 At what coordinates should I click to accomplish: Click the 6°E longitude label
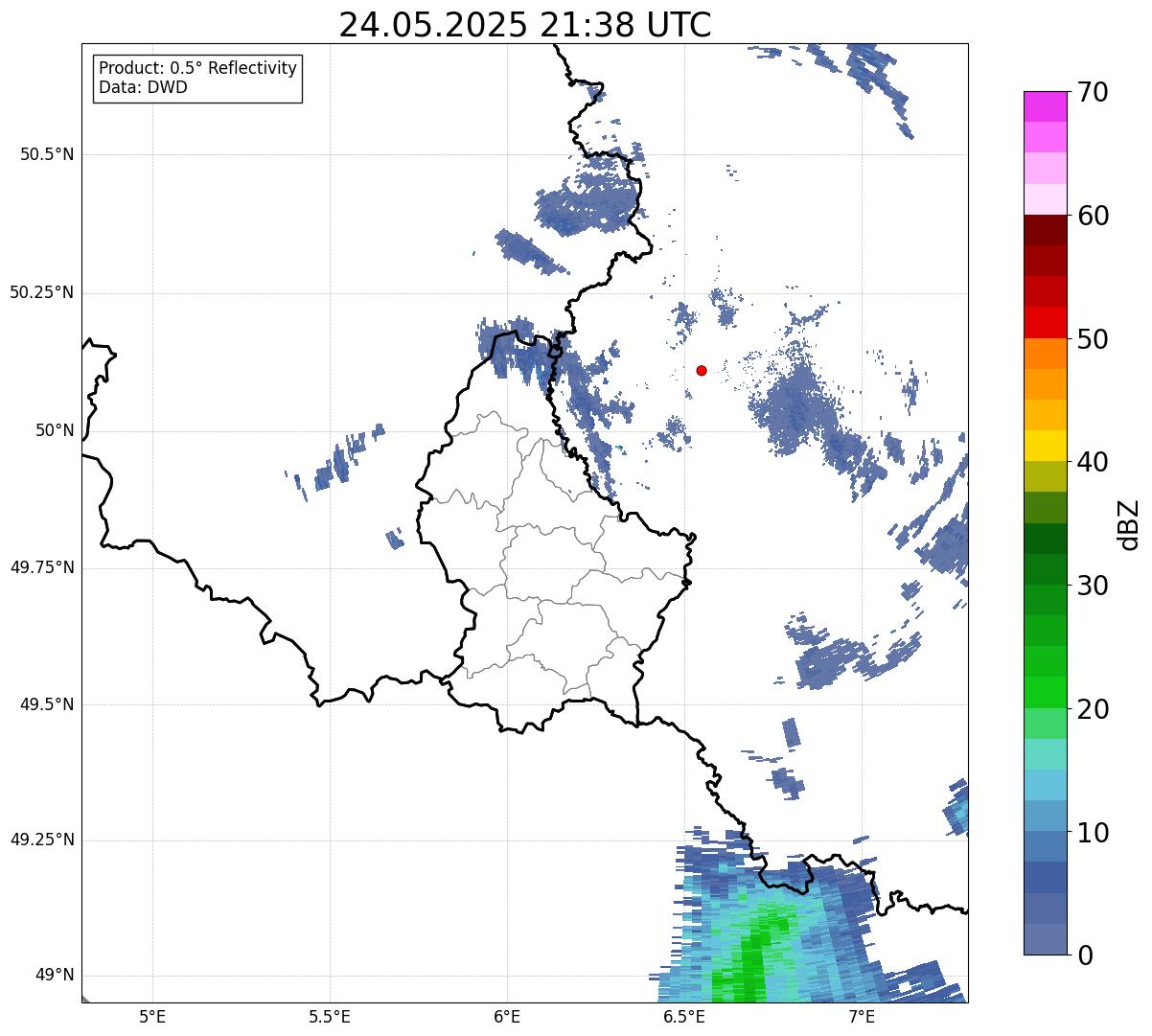(507, 1016)
